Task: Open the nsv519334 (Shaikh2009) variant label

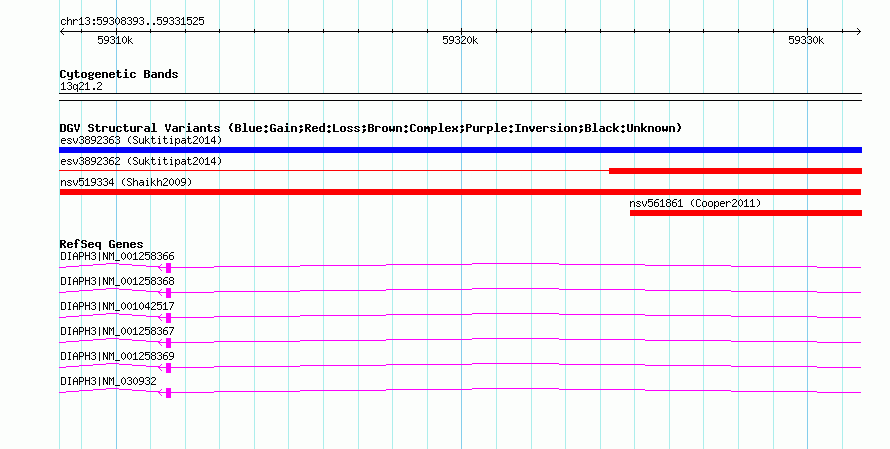Action: coord(126,182)
